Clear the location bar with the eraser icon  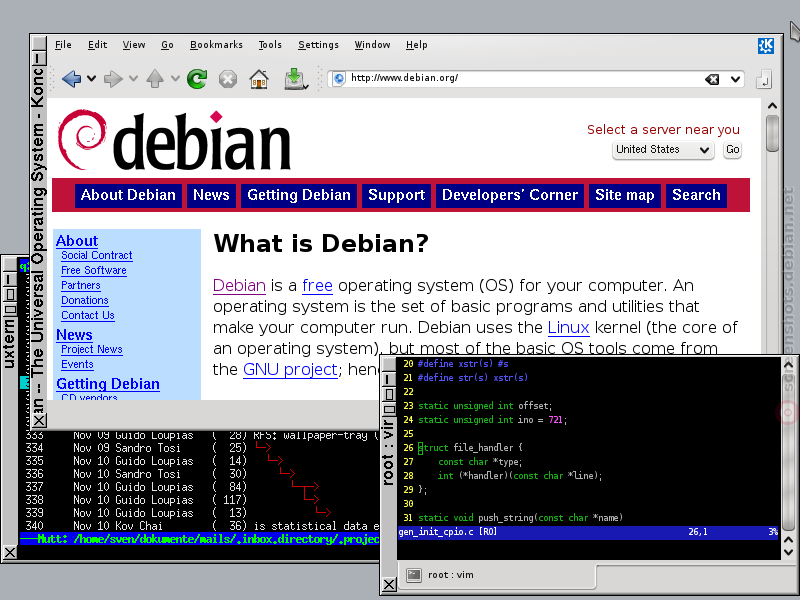(x=712, y=79)
